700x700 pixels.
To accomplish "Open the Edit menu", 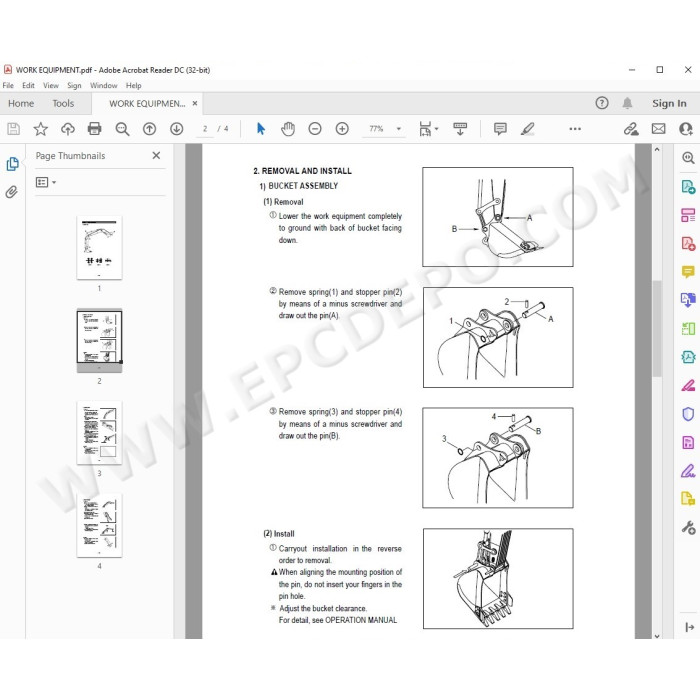I will [x=28, y=85].
